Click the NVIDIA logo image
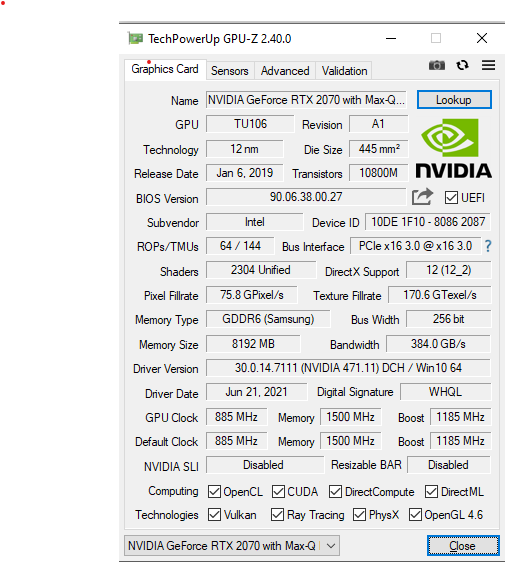Screen dimensions: 505x562 [x=453, y=148]
